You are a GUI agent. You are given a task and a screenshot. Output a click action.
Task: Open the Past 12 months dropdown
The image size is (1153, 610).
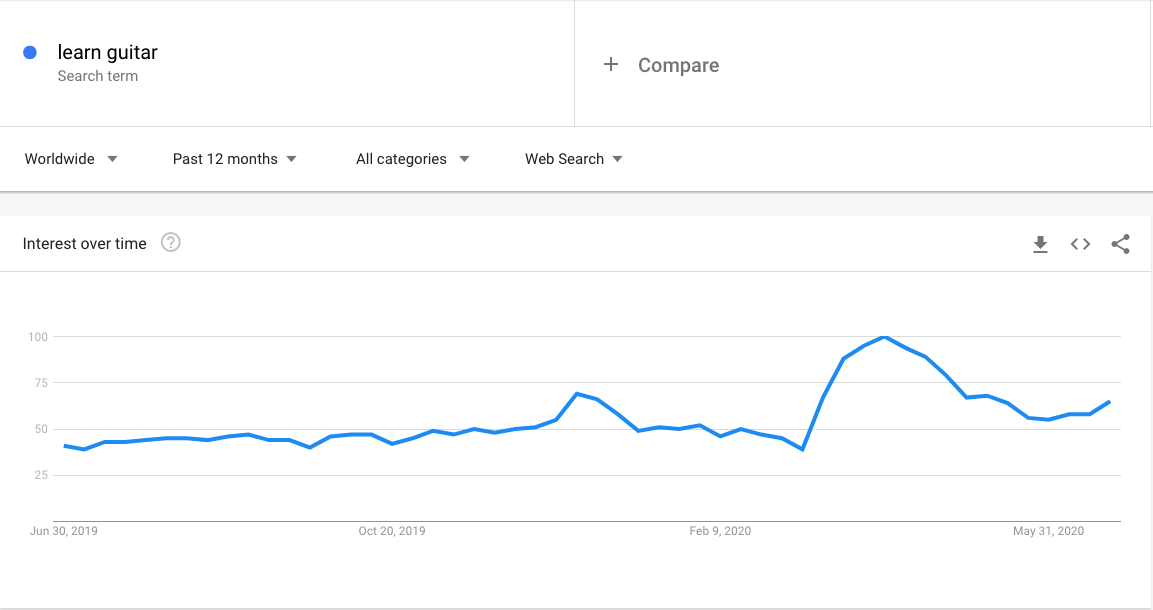pos(235,159)
